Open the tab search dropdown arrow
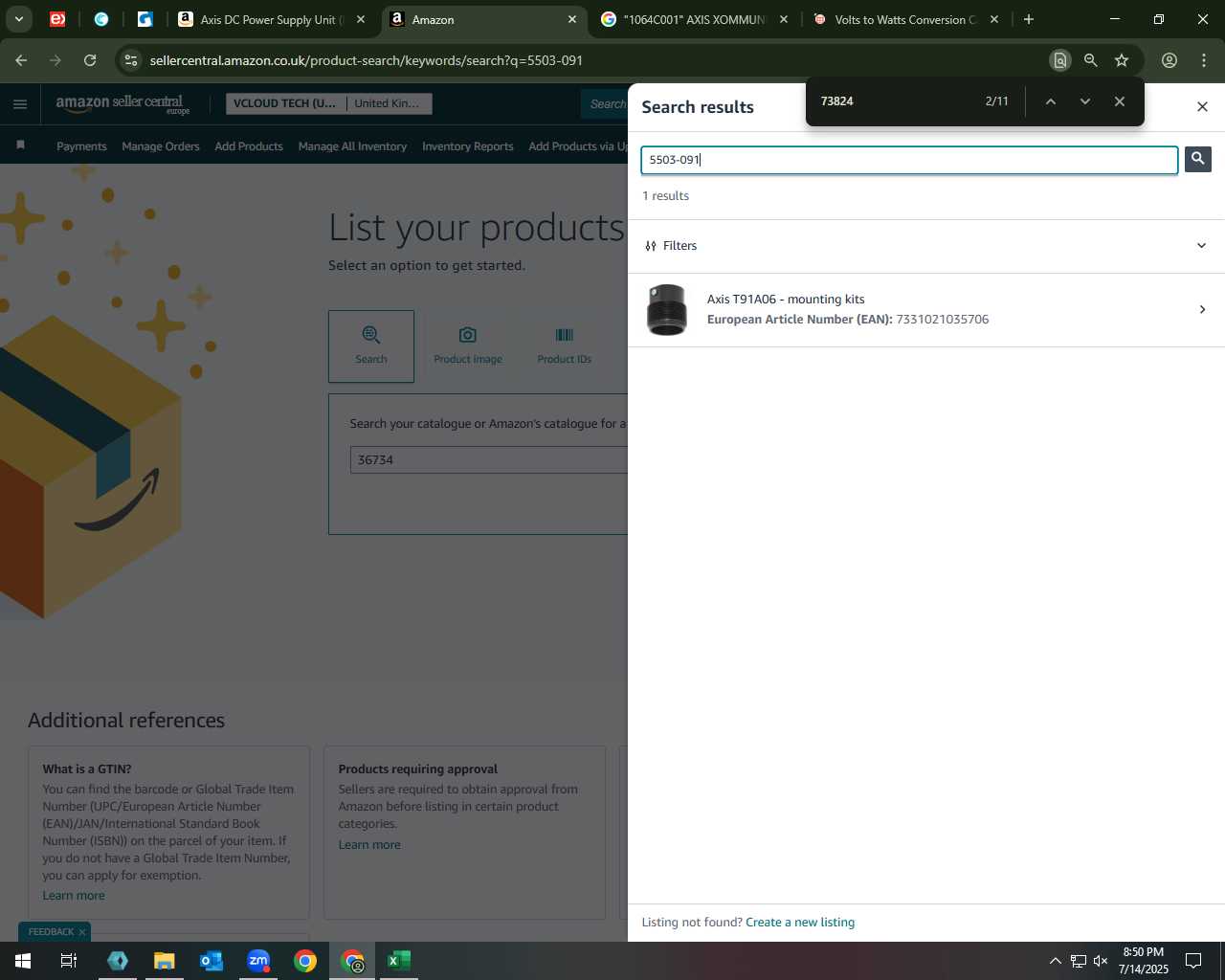The image size is (1225, 980). tap(18, 19)
